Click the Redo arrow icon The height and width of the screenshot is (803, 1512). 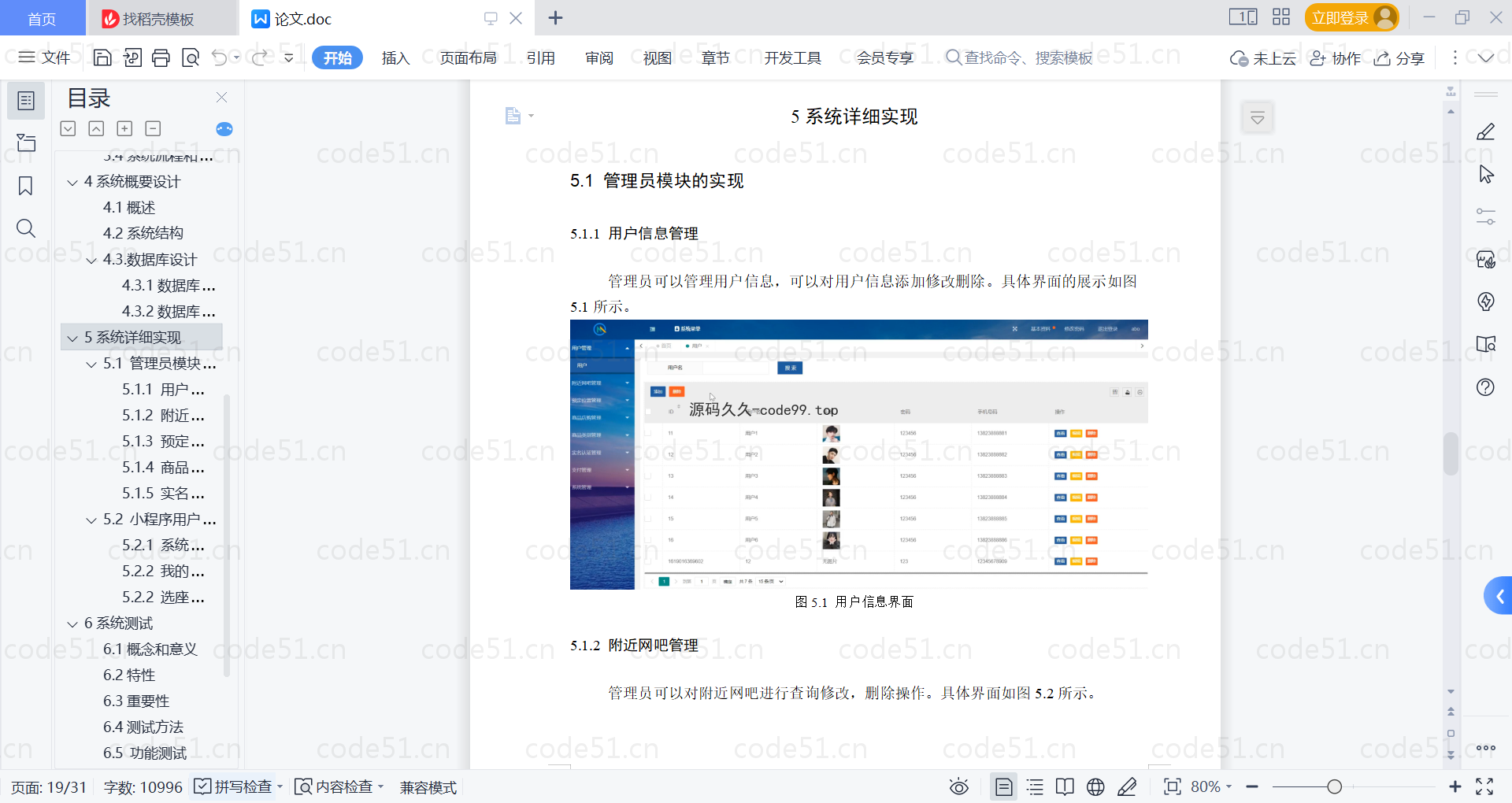tap(259, 57)
